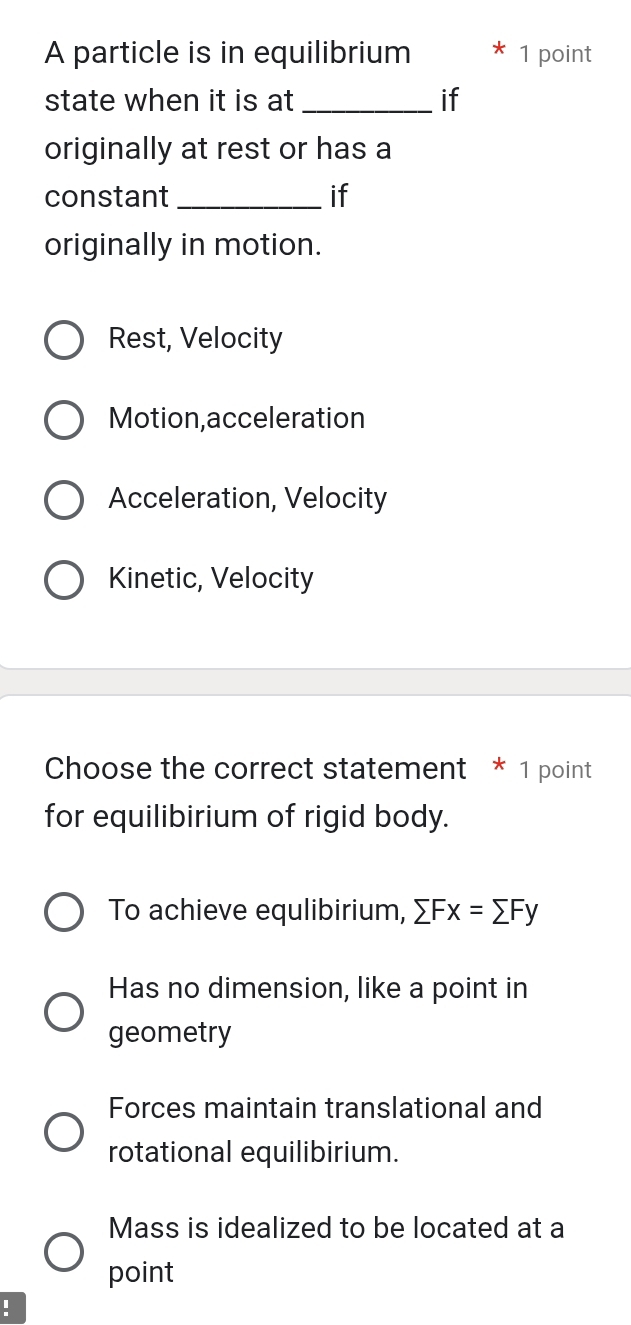Click the red asterisk beside the second question
The image size is (631, 1325).
click(x=497, y=768)
